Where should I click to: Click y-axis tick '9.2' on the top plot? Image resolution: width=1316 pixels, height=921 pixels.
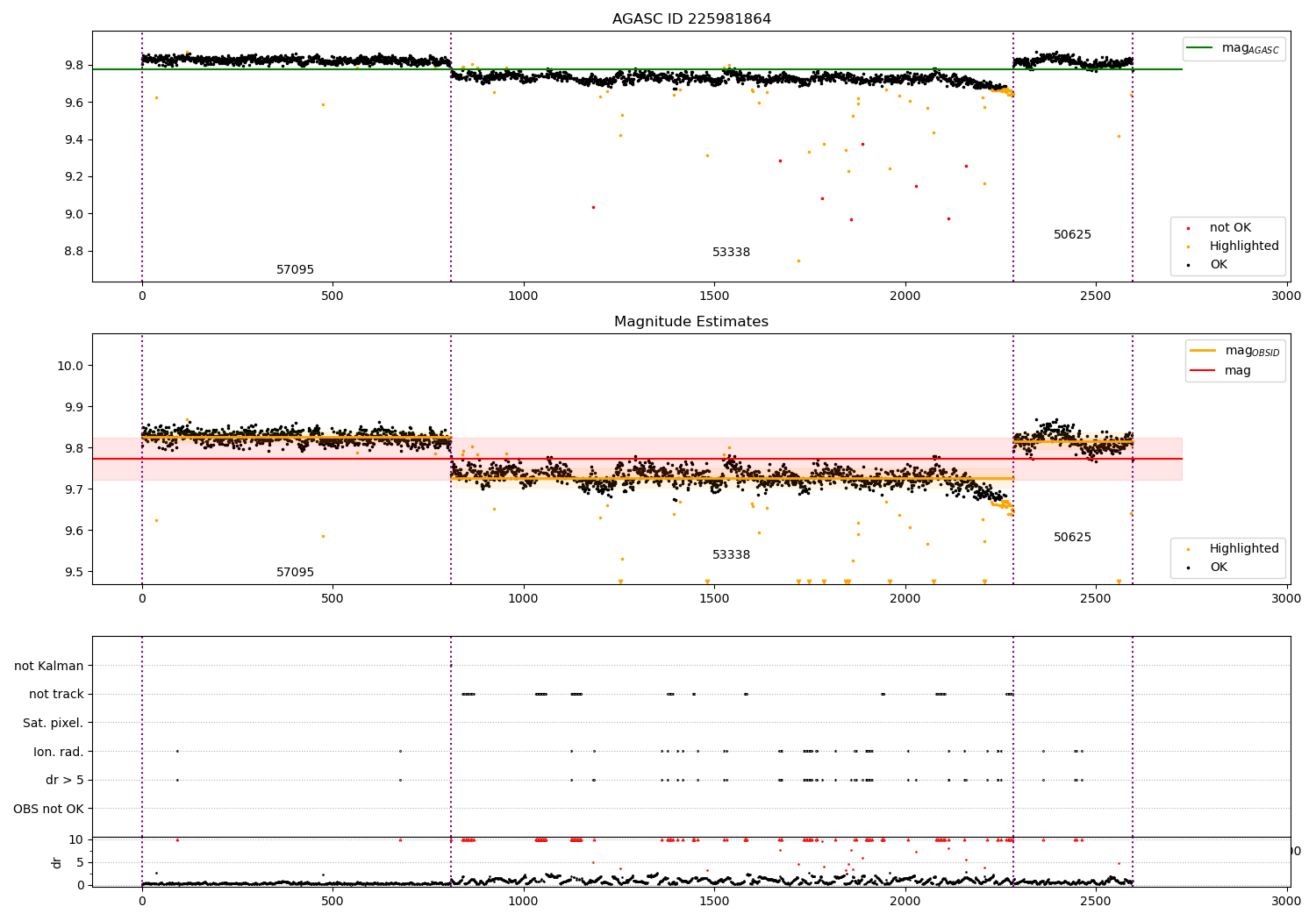[x=74, y=177]
